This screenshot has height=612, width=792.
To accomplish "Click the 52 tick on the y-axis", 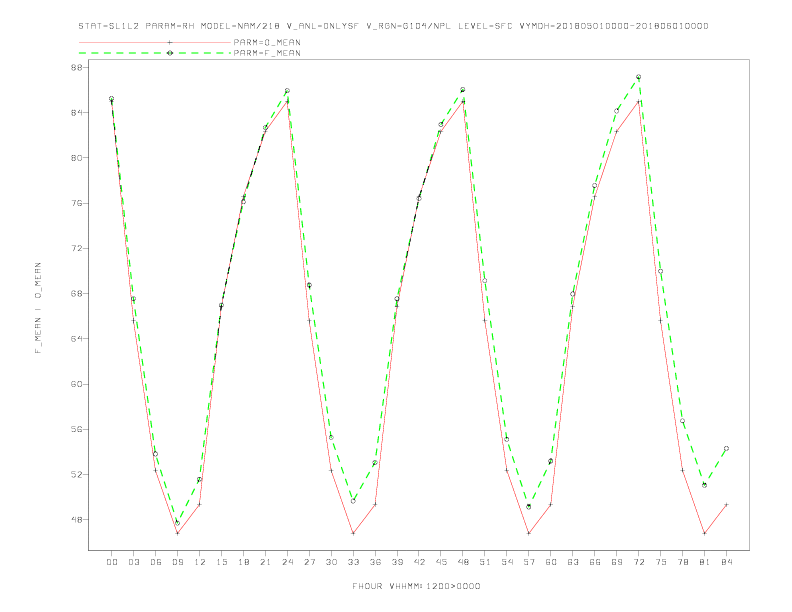I will (77, 475).
